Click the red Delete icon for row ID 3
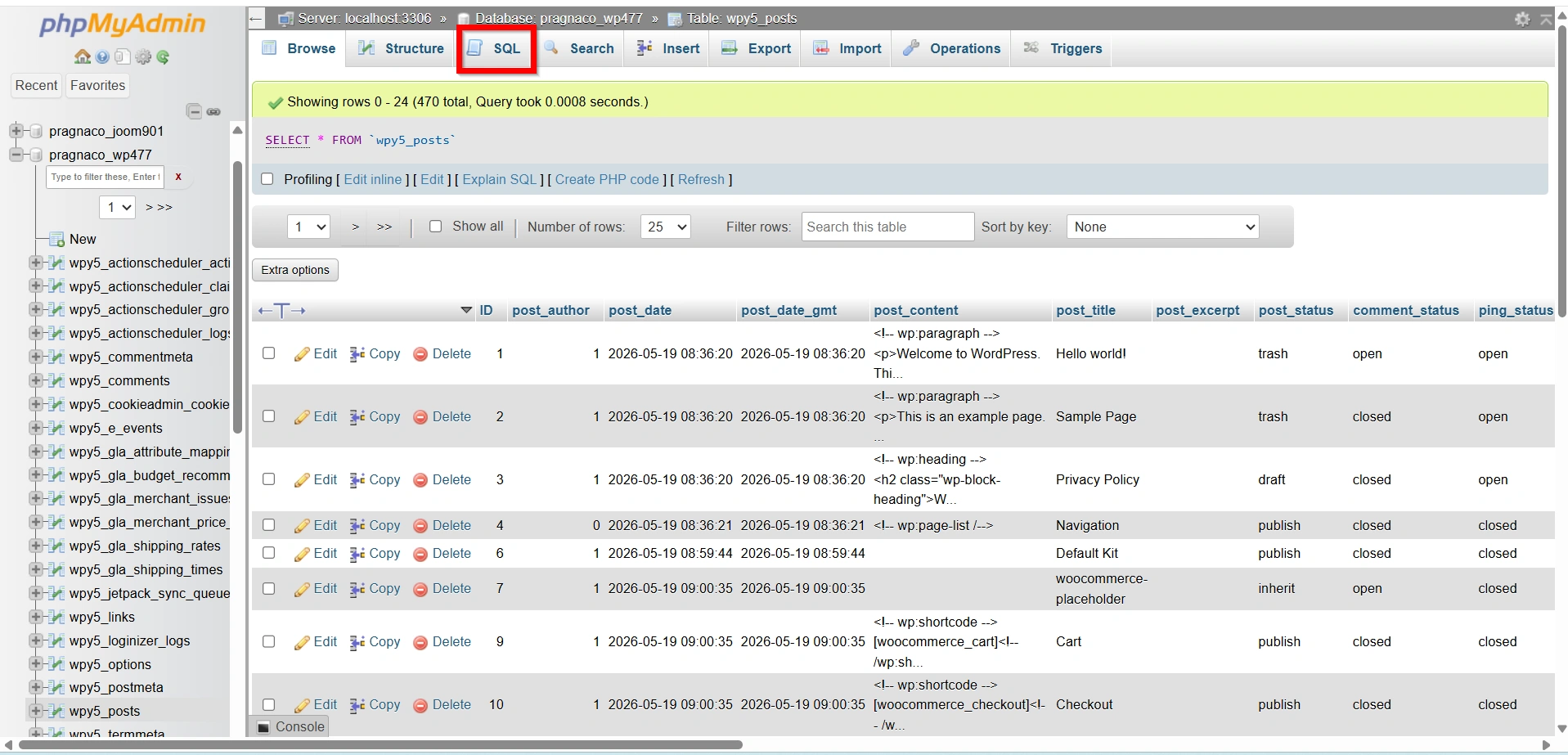The image size is (1568, 755). pos(420,480)
